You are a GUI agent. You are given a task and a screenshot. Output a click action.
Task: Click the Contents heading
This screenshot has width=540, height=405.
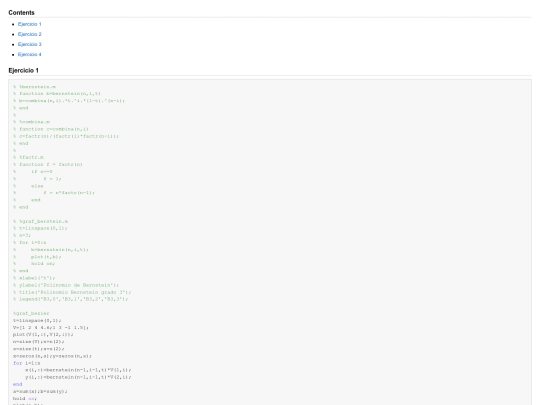[x=21, y=13]
